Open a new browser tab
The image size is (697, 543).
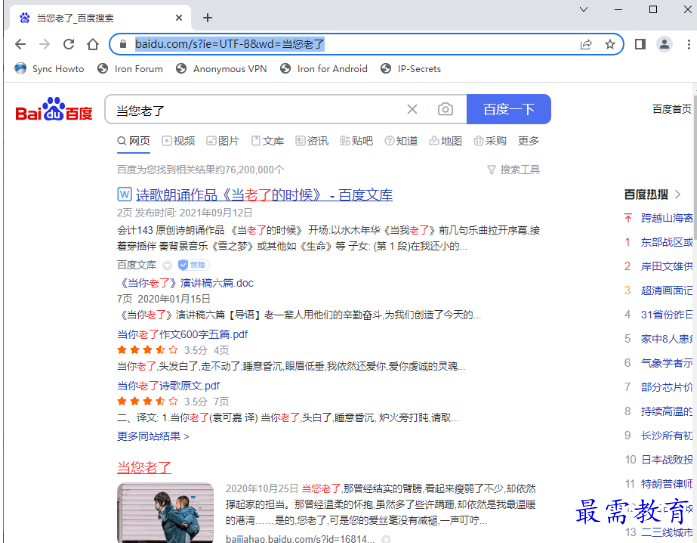pyautogui.click(x=207, y=18)
